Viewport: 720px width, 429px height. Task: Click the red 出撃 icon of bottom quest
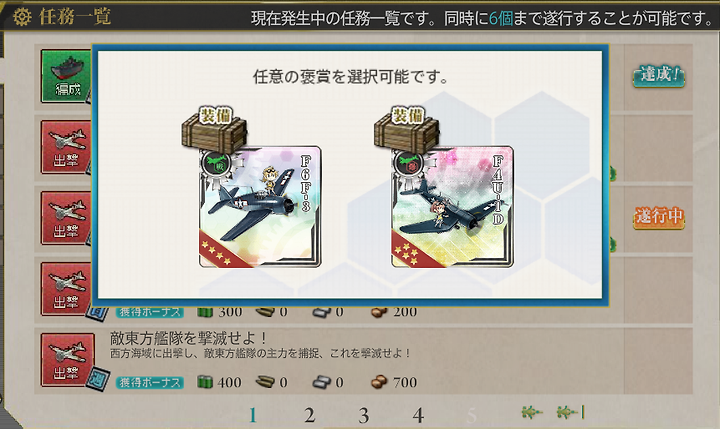point(67,360)
